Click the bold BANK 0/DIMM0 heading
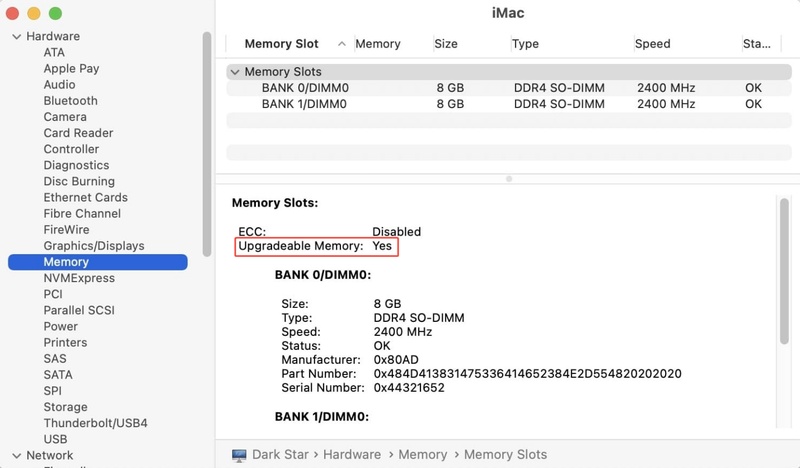This screenshot has height=468, width=800. coord(323,275)
